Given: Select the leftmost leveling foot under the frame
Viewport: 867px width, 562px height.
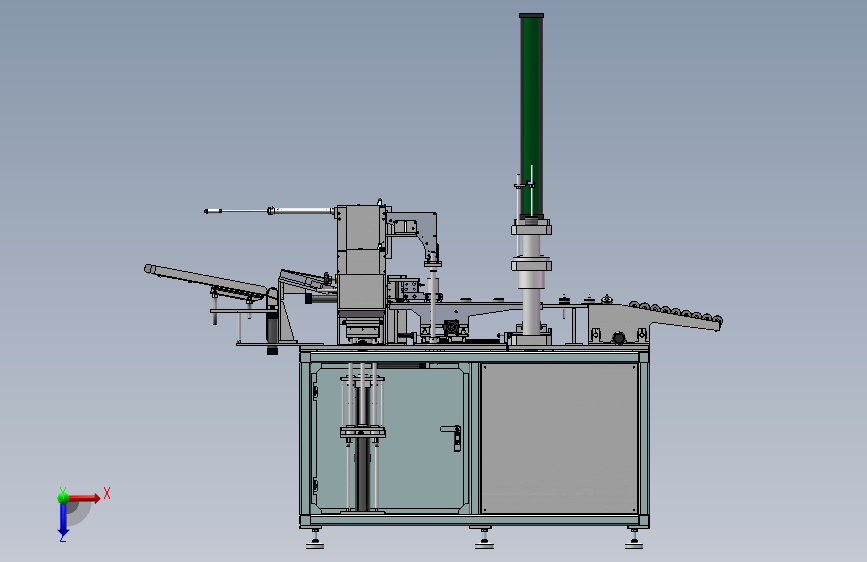Looking at the screenshot, I should pyautogui.click(x=315, y=538).
